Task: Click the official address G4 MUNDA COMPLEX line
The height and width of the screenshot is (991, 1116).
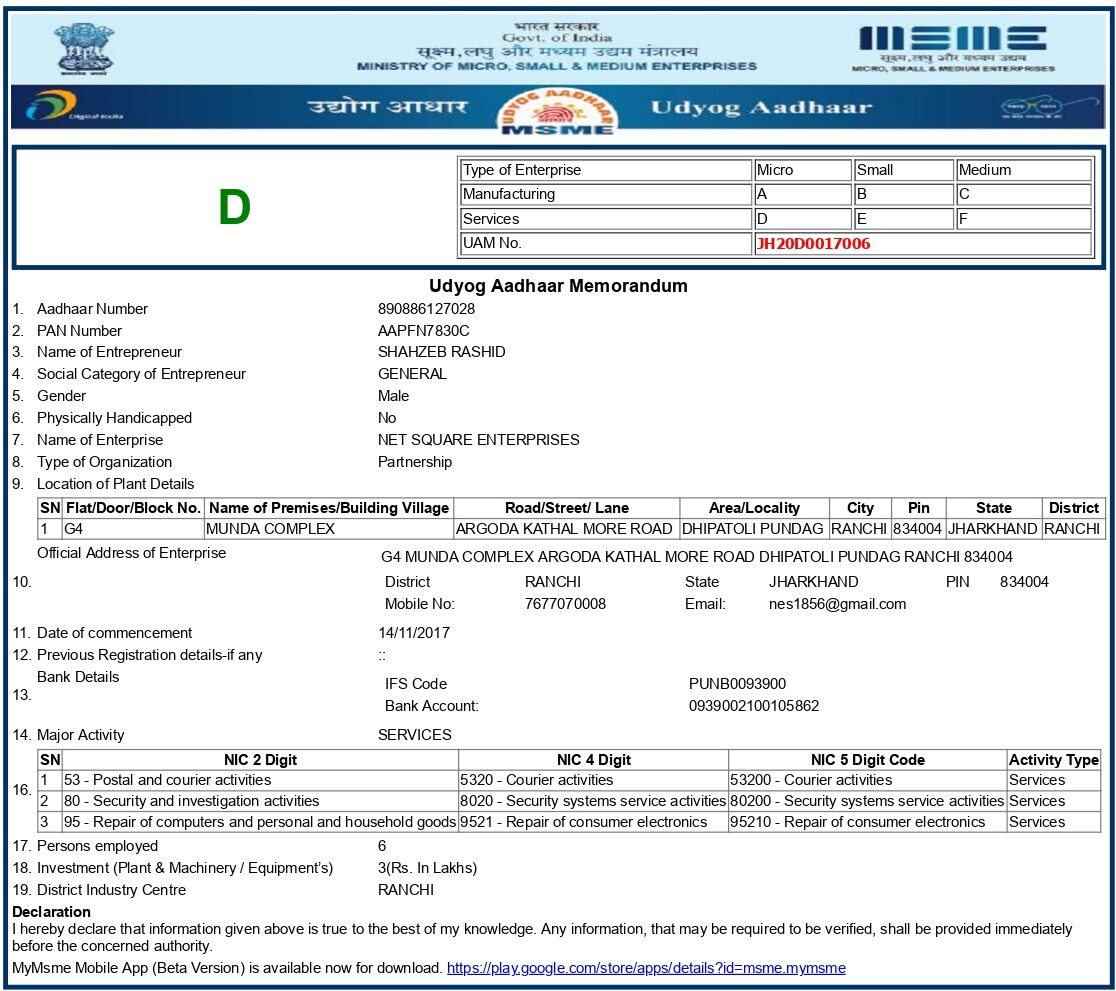Action: [x=697, y=557]
